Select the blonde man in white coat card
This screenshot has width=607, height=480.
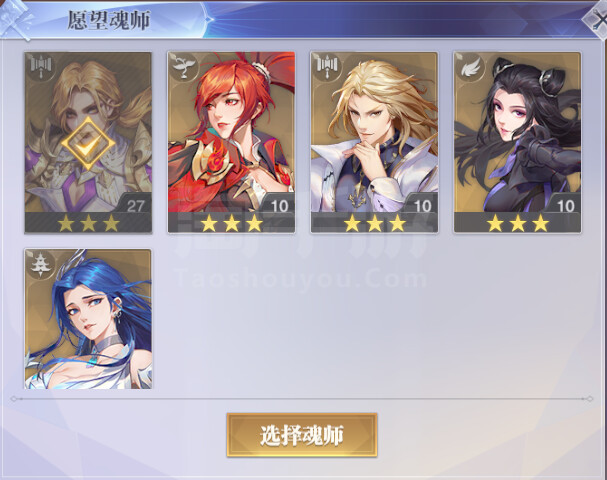click(374, 142)
